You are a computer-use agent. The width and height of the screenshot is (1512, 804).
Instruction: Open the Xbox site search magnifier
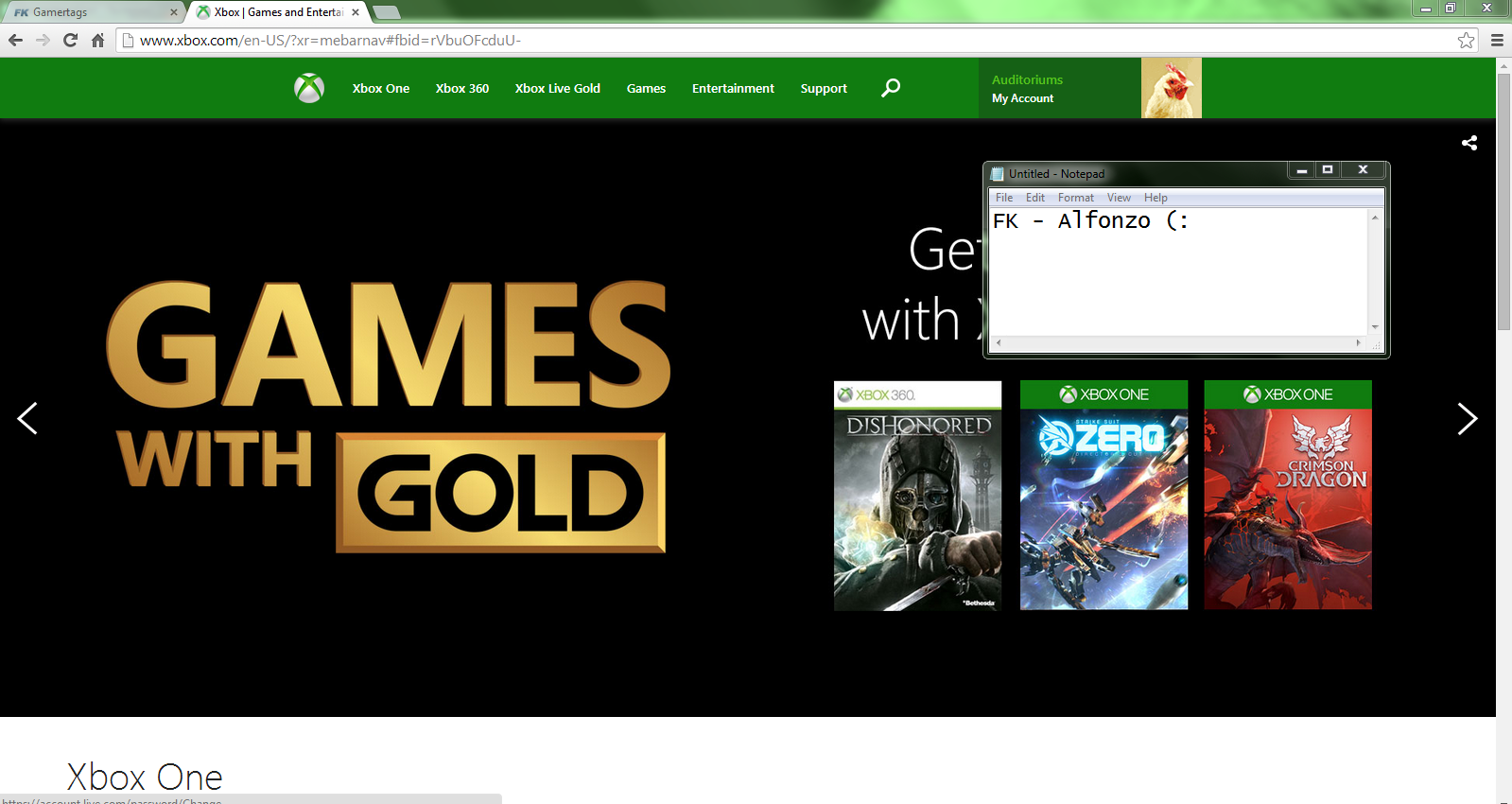(891, 88)
